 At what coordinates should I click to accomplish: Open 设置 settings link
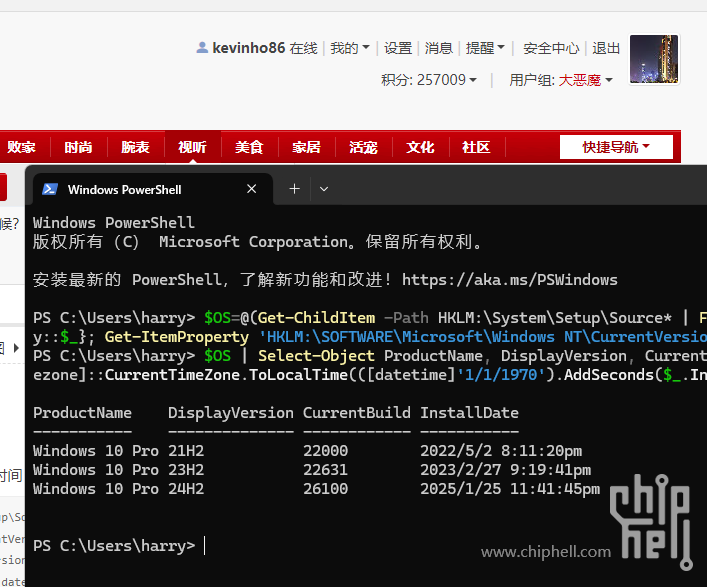point(398,48)
